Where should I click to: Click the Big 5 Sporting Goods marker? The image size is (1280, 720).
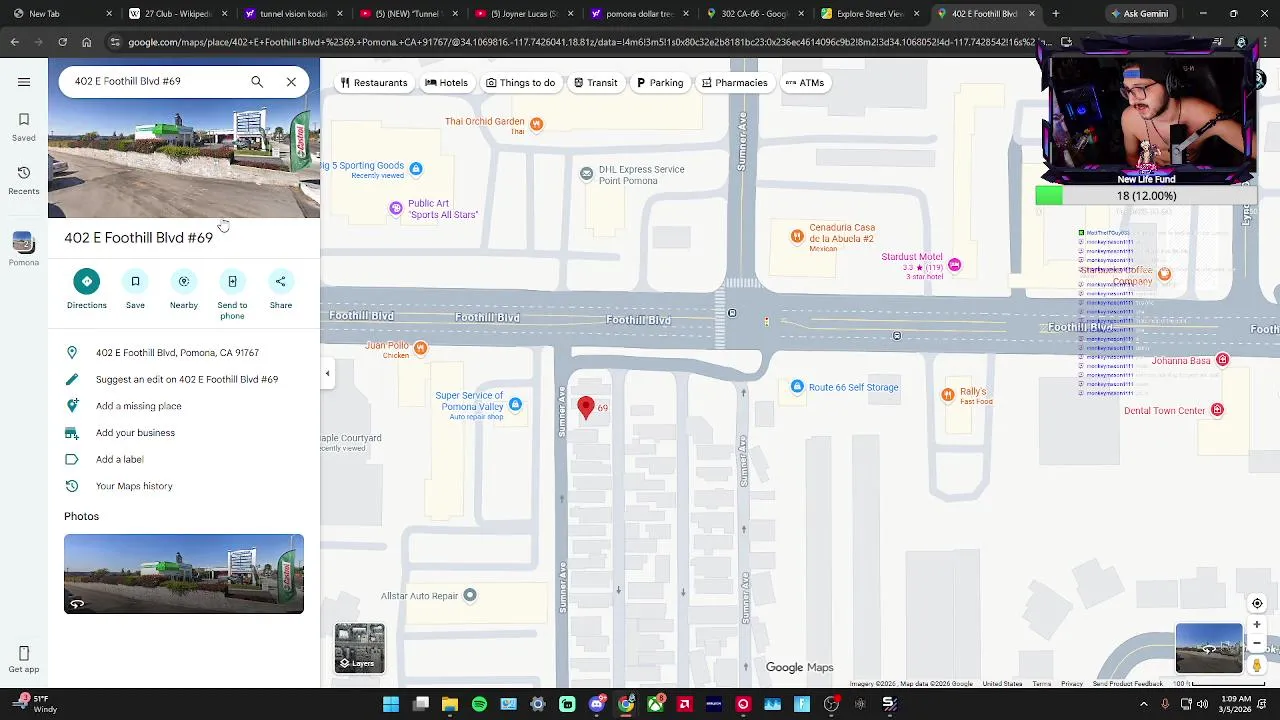coord(416,169)
